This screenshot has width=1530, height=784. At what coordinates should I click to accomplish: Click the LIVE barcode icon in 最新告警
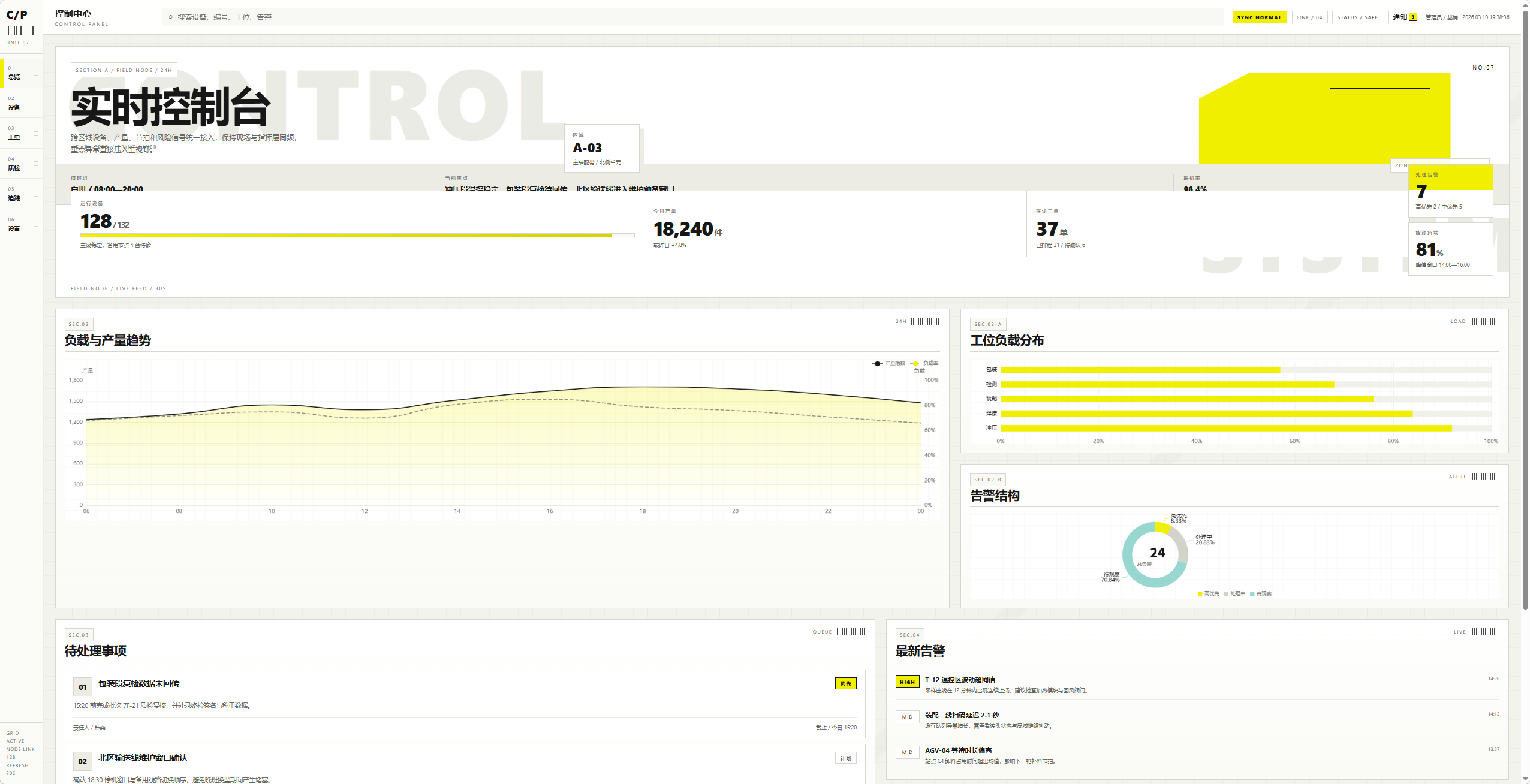[1484, 632]
